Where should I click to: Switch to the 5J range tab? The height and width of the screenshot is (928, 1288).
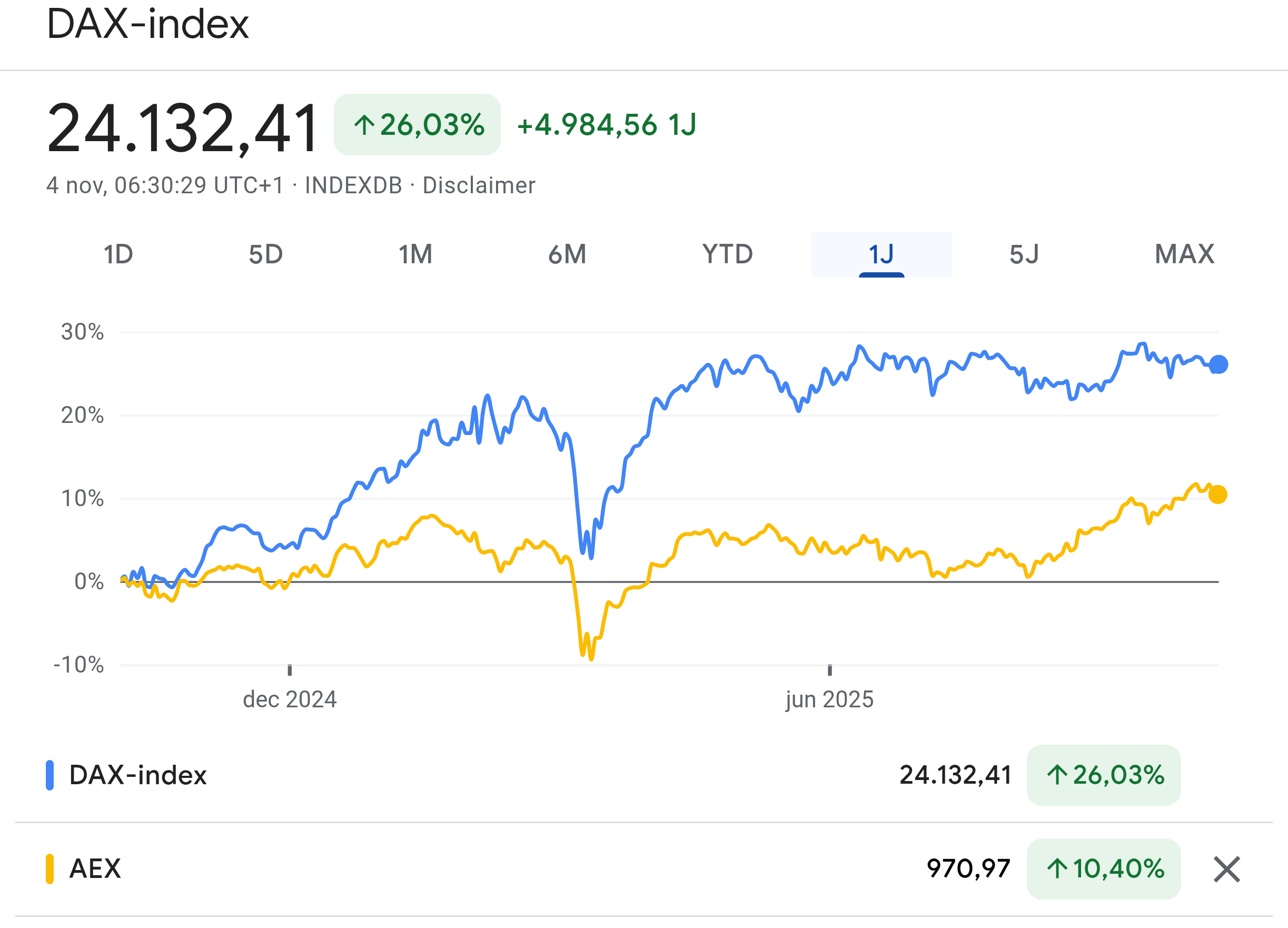point(1024,254)
